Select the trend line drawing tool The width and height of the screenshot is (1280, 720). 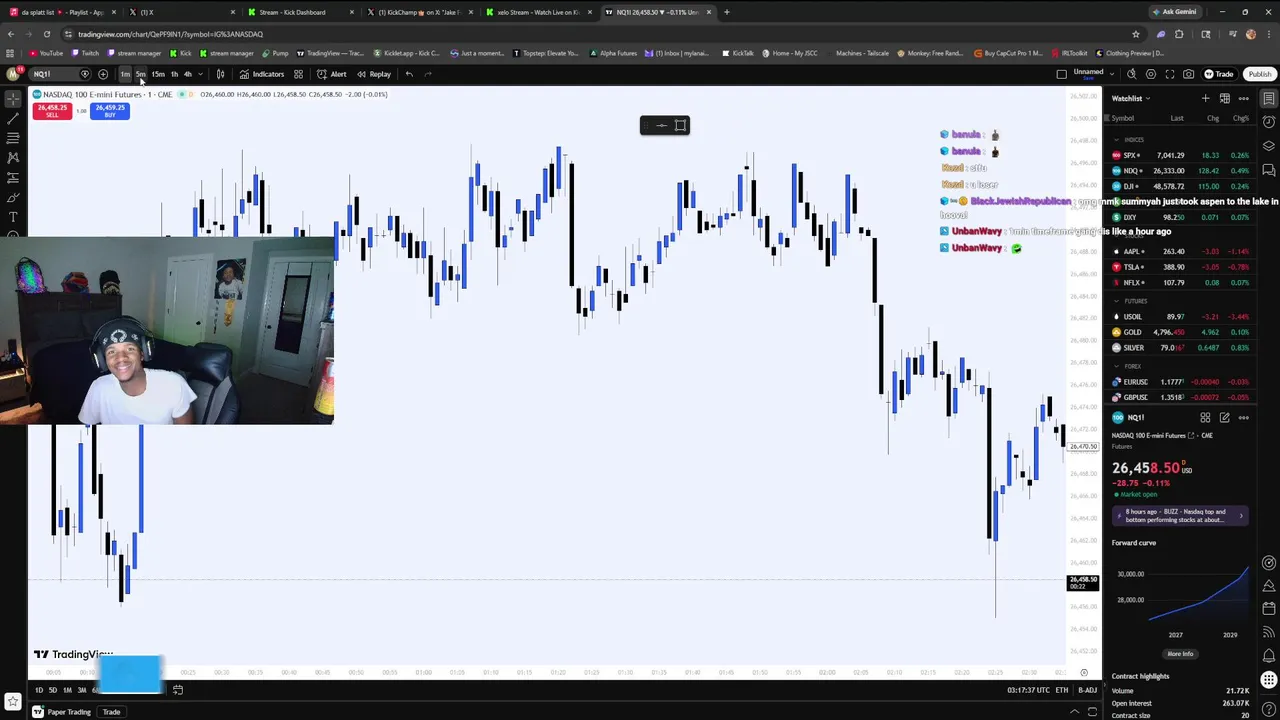[x=13, y=119]
